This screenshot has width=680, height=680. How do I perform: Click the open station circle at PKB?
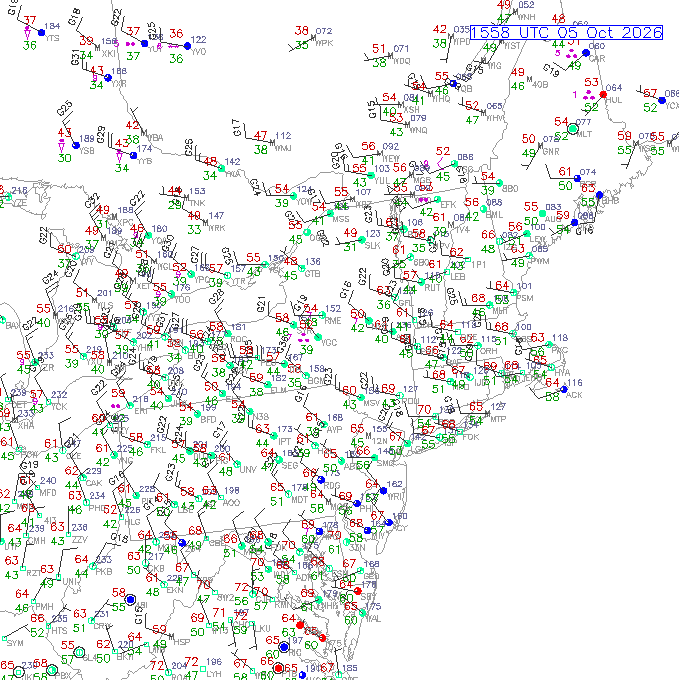[92, 566]
